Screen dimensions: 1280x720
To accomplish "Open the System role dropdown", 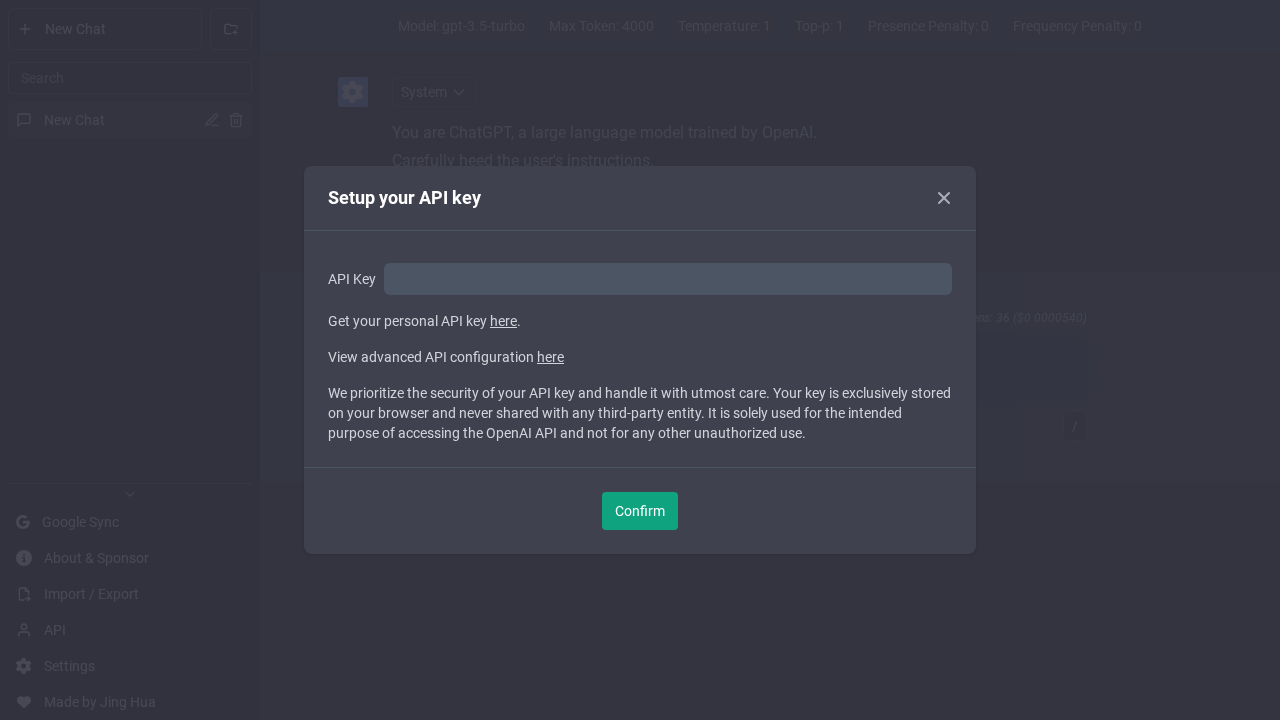I will 434,92.
